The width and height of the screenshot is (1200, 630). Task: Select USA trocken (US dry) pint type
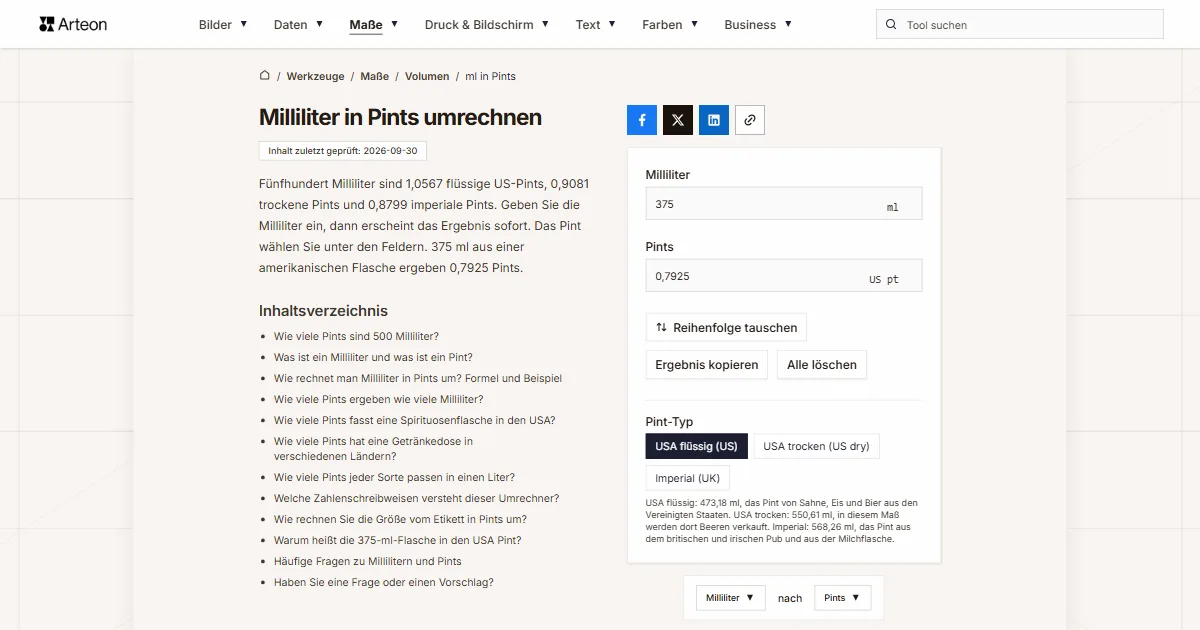(x=816, y=446)
